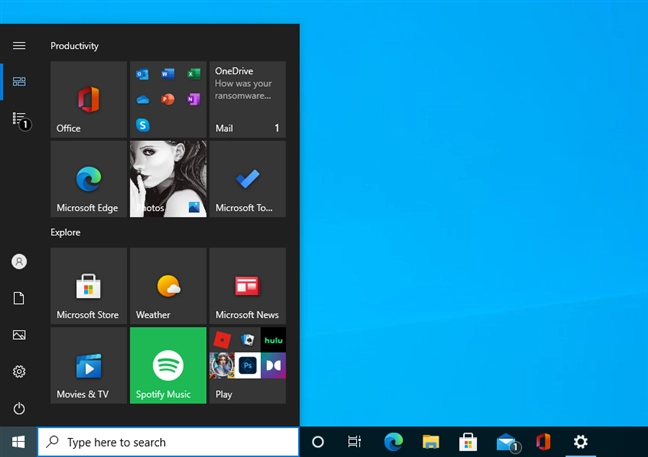Open the Microsoft News tile

tap(248, 286)
